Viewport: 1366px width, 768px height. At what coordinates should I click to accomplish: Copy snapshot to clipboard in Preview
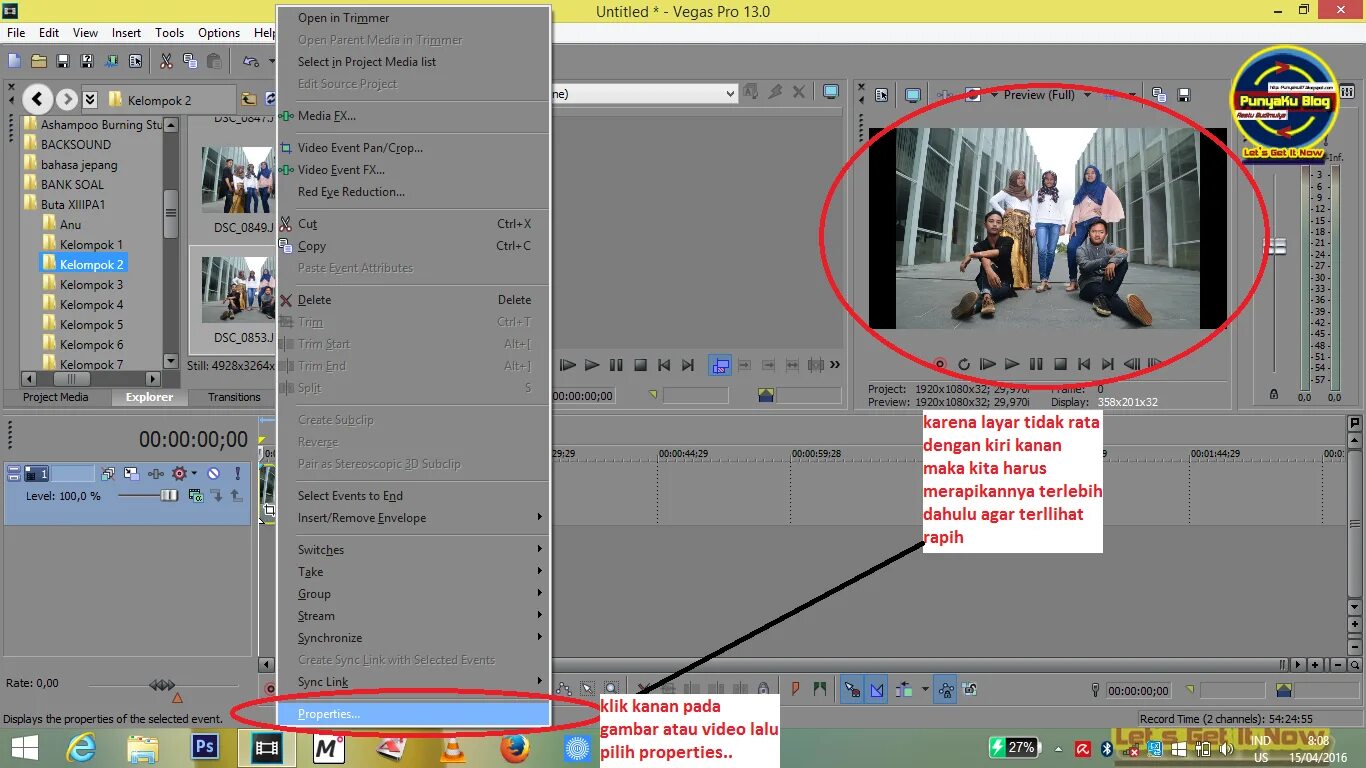coord(1159,95)
